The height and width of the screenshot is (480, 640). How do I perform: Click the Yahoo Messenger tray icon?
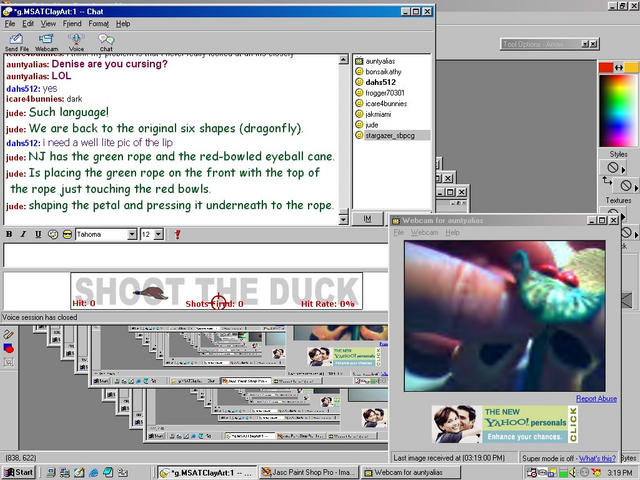click(596, 473)
